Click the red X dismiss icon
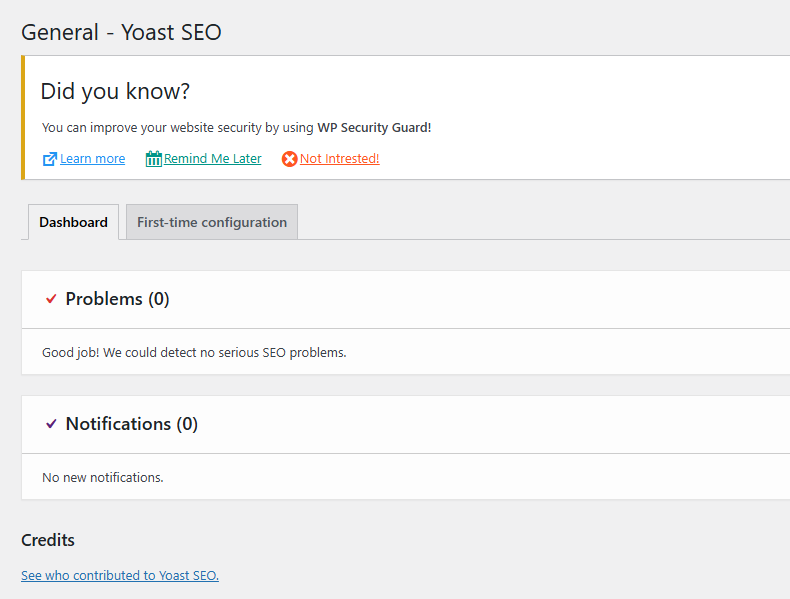The image size is (790, 599). tap(289, 159)
